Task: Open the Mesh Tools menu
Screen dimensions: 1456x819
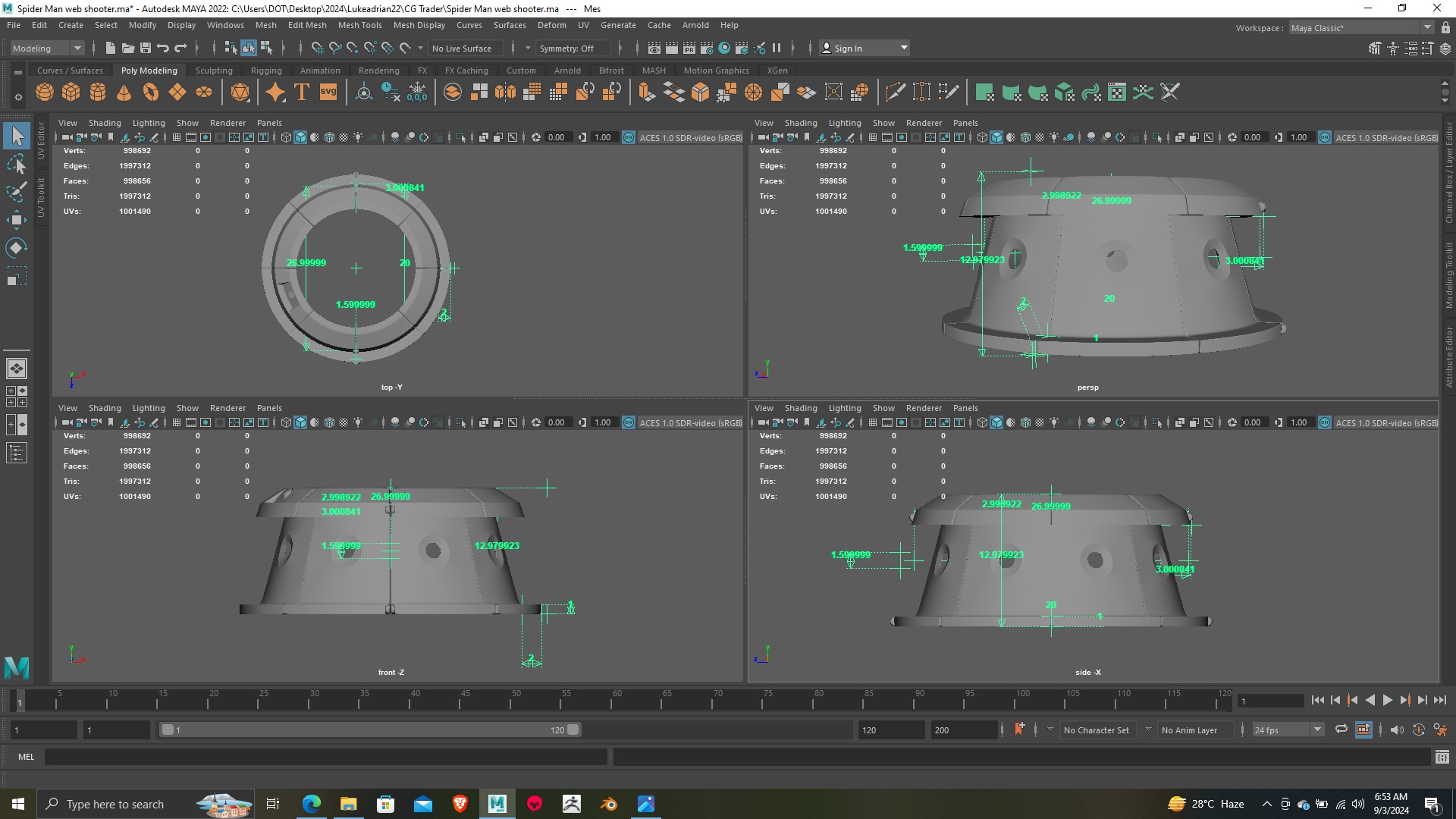Action: (359, 25)
